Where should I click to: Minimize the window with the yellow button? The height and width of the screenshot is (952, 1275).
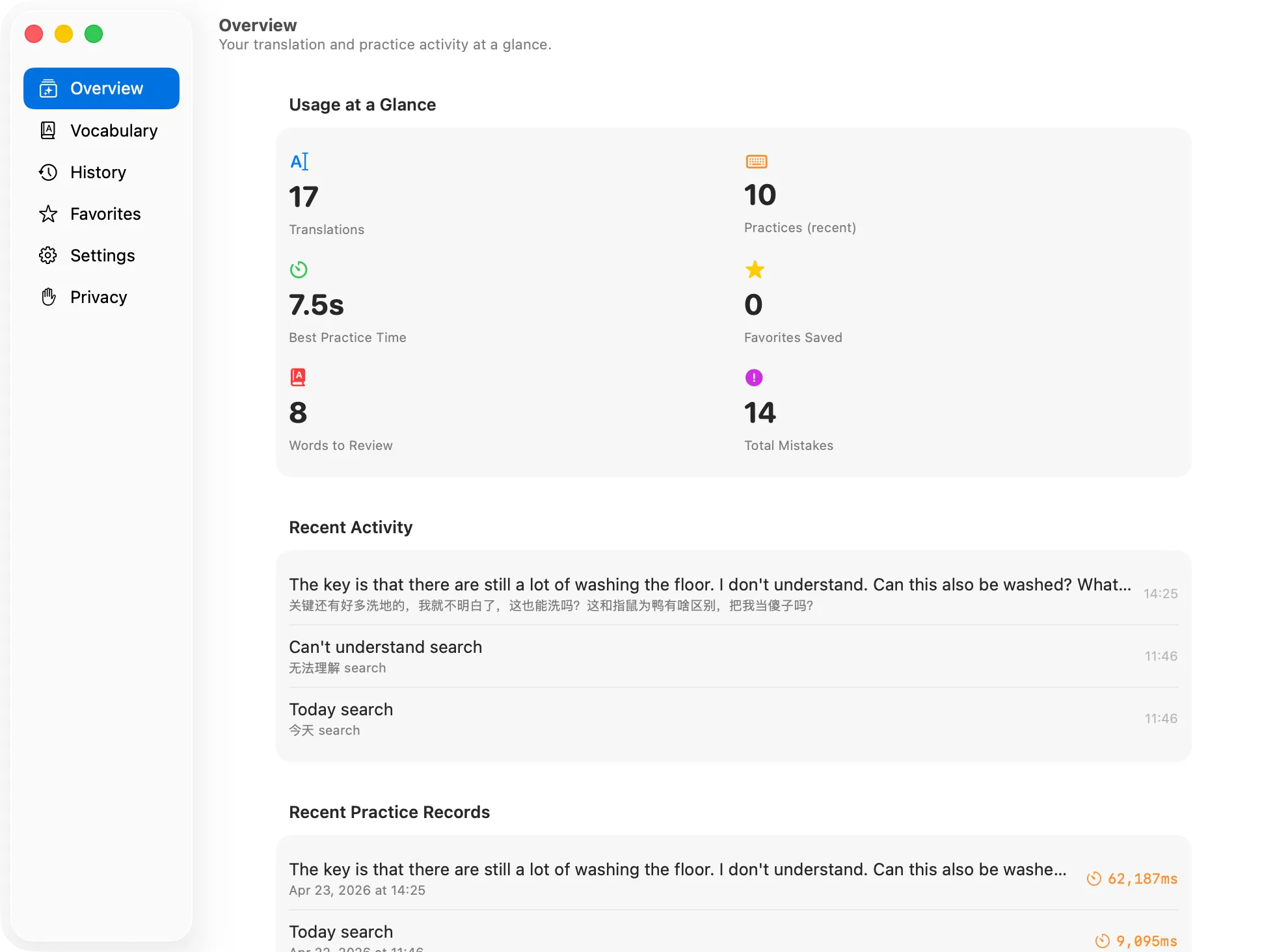[x=64, y=34]
